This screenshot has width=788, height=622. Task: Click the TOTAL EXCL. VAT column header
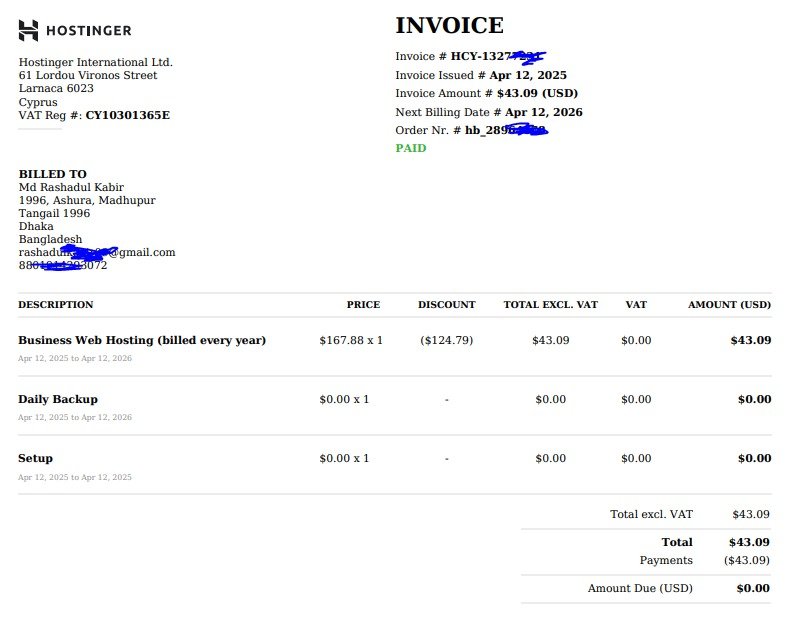[551, 305]
